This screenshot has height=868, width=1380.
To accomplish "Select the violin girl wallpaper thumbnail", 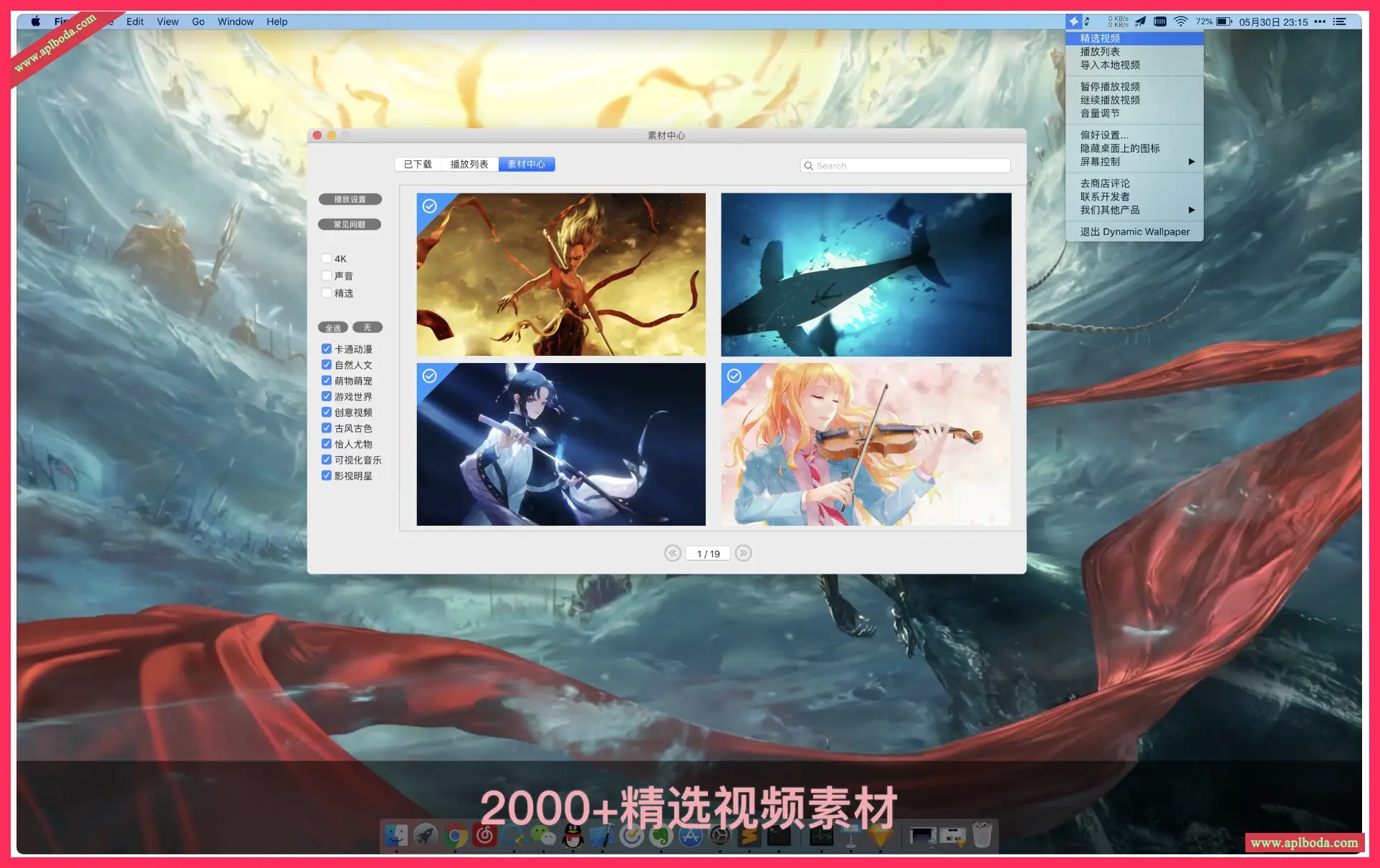I will click(866, 444).
